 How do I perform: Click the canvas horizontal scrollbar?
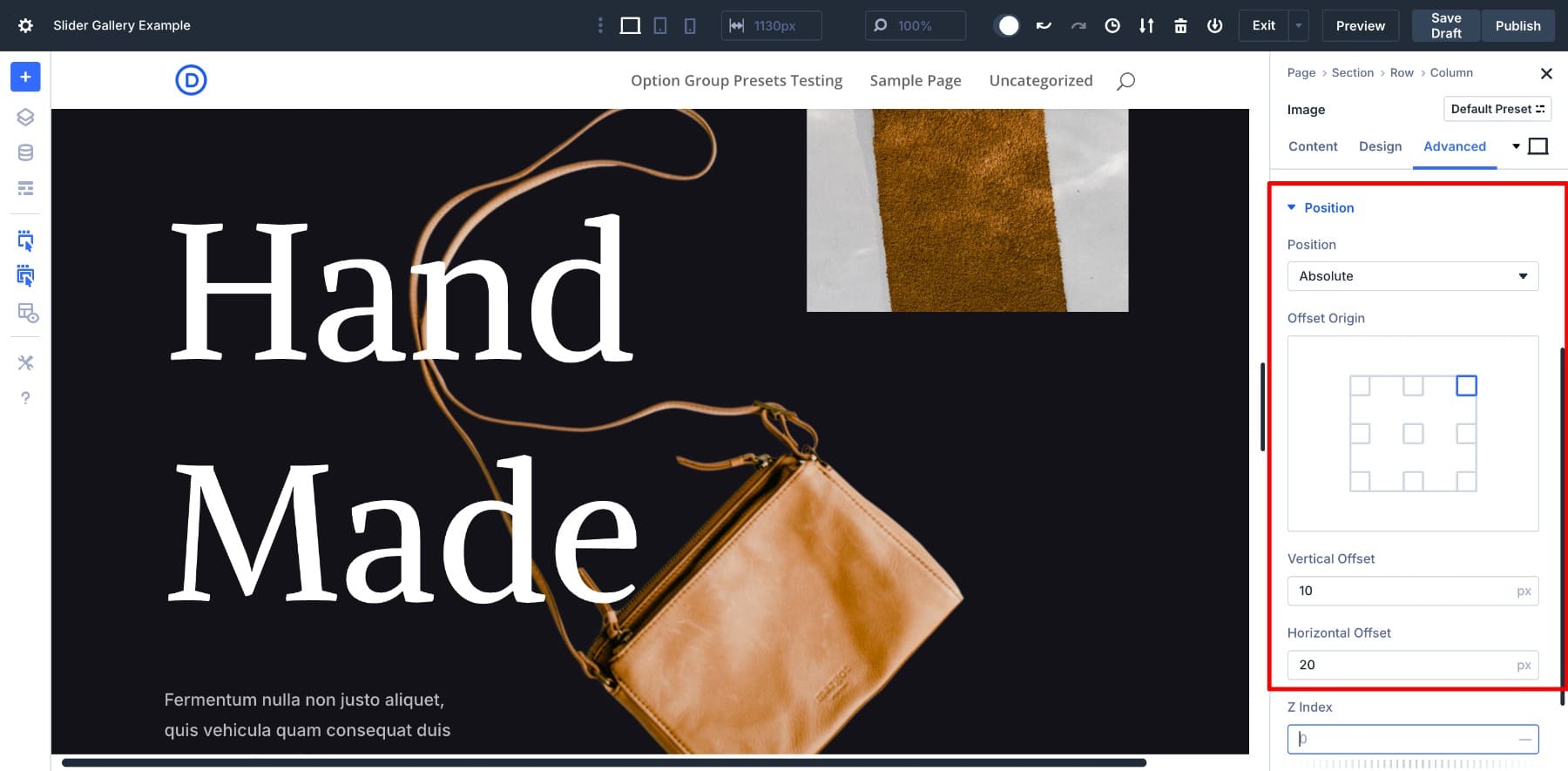coord(604,763)
